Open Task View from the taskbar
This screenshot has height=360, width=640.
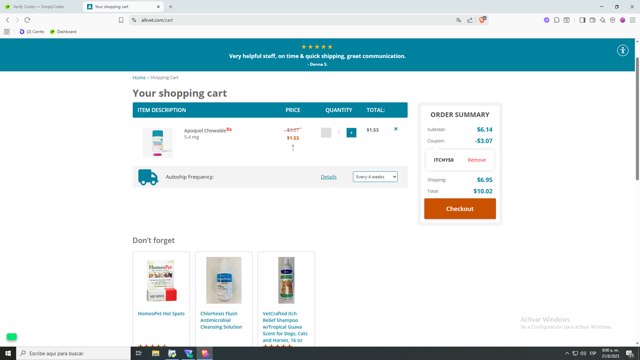pos(139,353)
